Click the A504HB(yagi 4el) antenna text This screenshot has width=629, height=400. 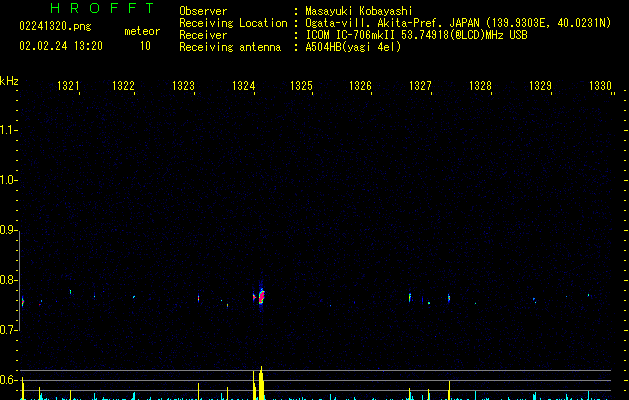(x=353, y=47)
